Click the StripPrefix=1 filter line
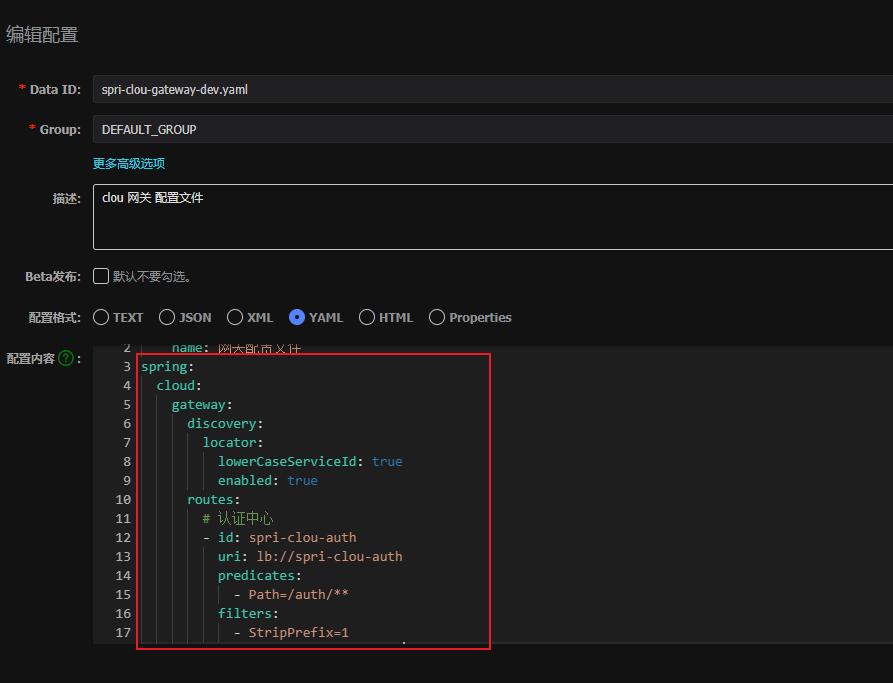Screen dimensions: 893x683 (x=298, y=632)
